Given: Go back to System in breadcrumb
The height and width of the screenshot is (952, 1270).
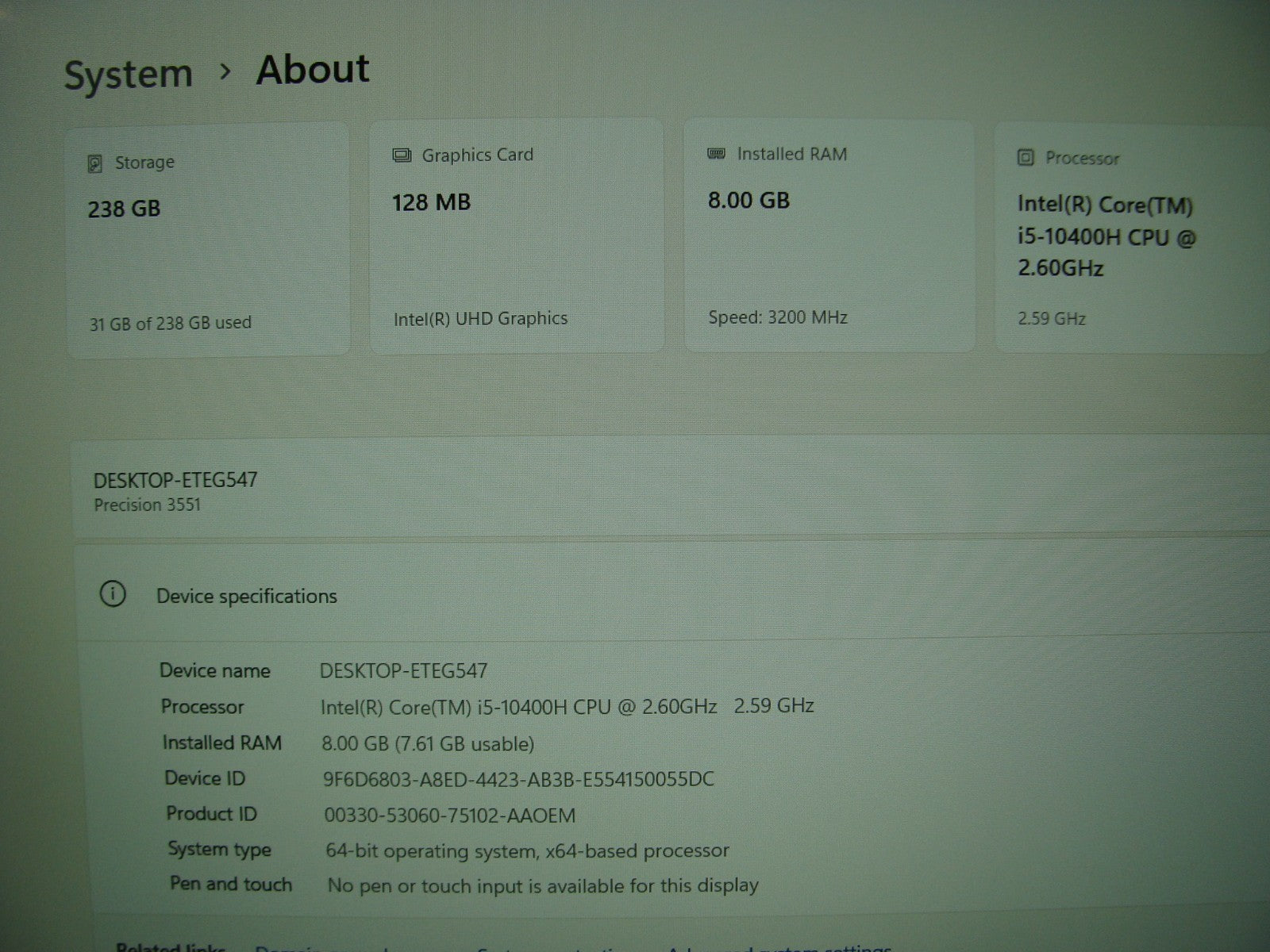Looking at the screenshot, I should click(x=128, y=75).
